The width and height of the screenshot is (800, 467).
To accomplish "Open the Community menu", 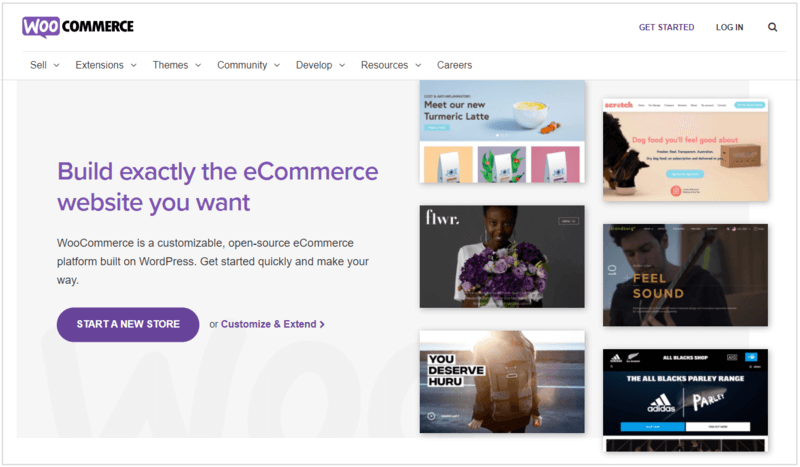I will click(x=242, y=65).
